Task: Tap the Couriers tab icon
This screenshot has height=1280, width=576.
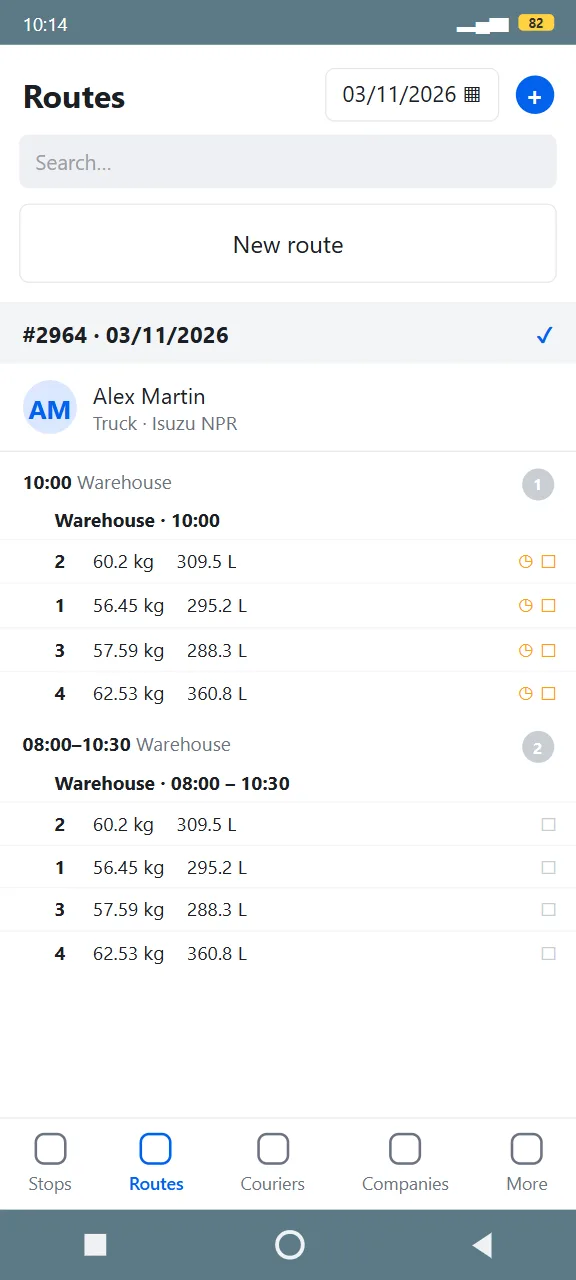Action: 273,1149
